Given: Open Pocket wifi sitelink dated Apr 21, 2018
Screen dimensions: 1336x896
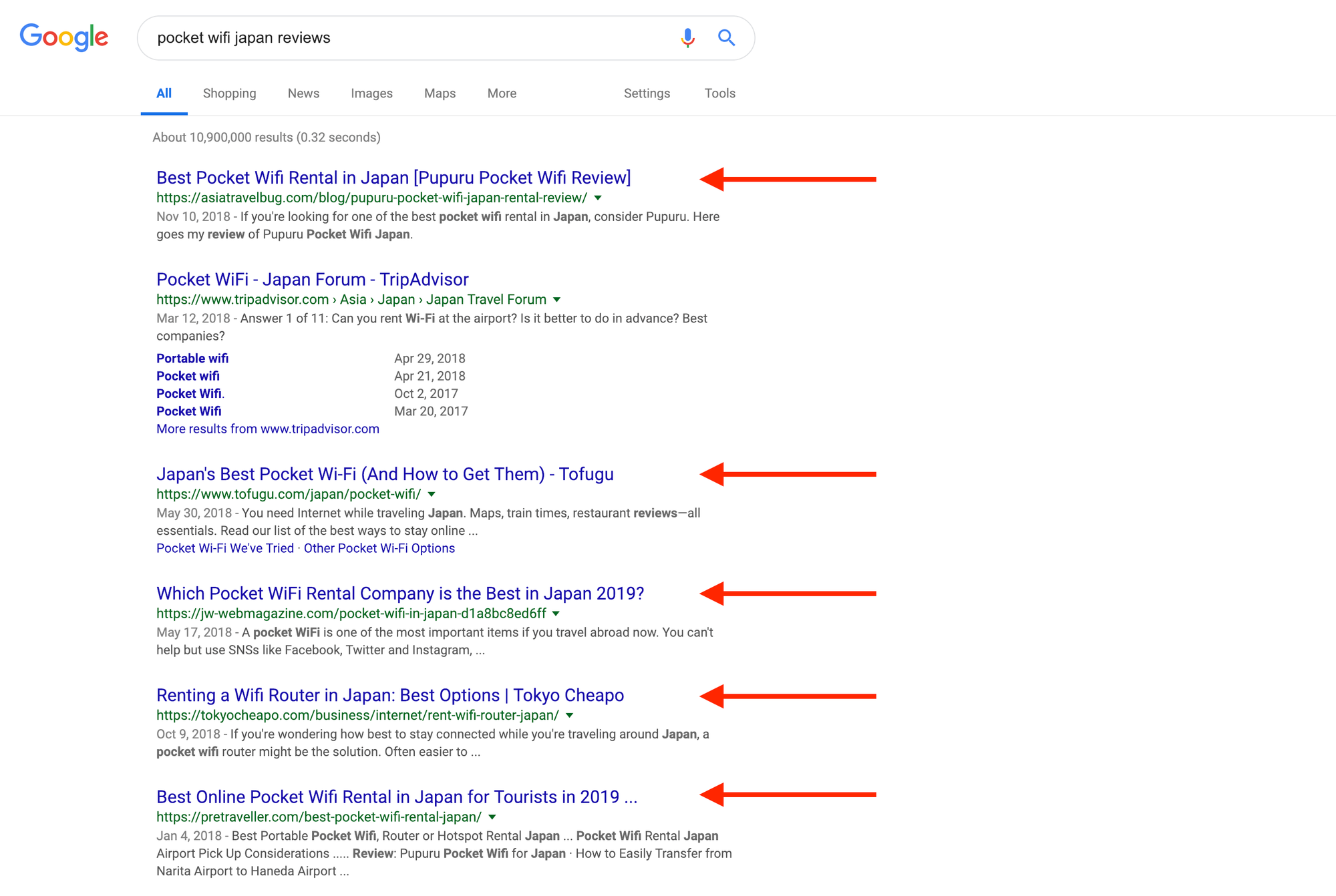Looking at the screenshot, I should (188, 376).
